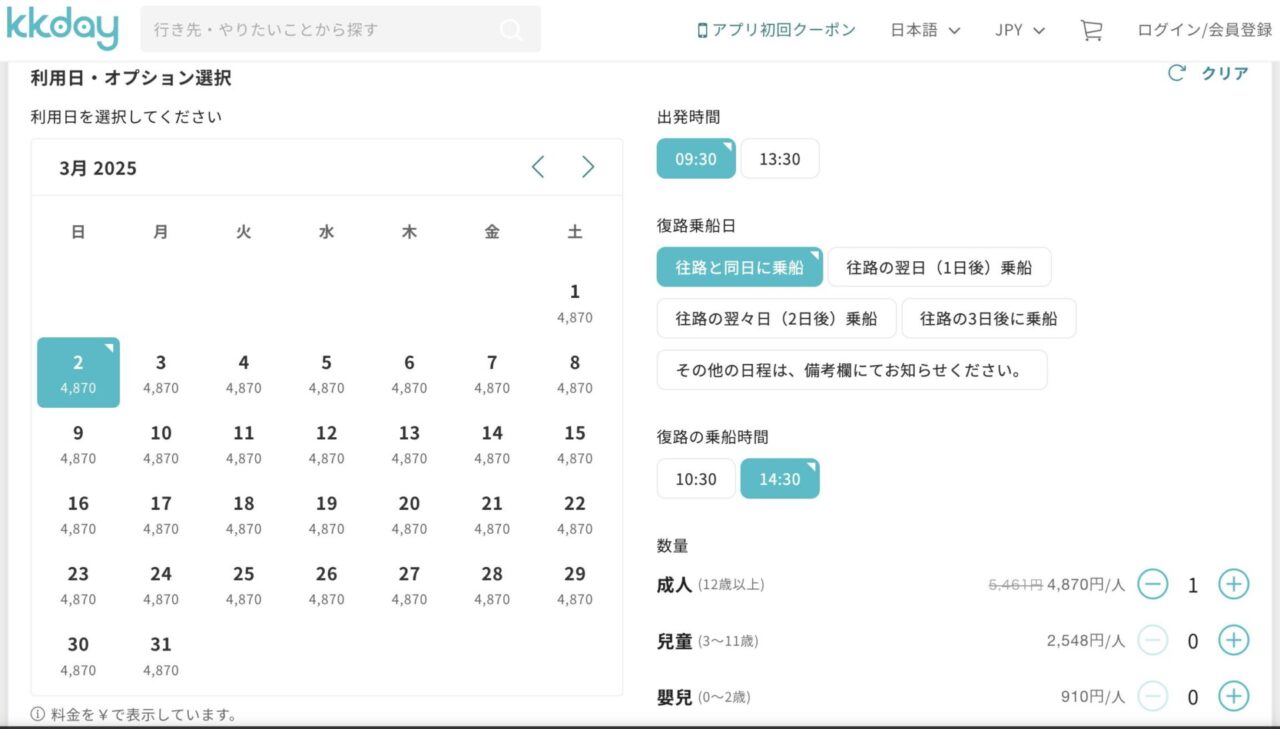Select 09:30 departure time
This screenshot has height=729, width=1280.
696,159
